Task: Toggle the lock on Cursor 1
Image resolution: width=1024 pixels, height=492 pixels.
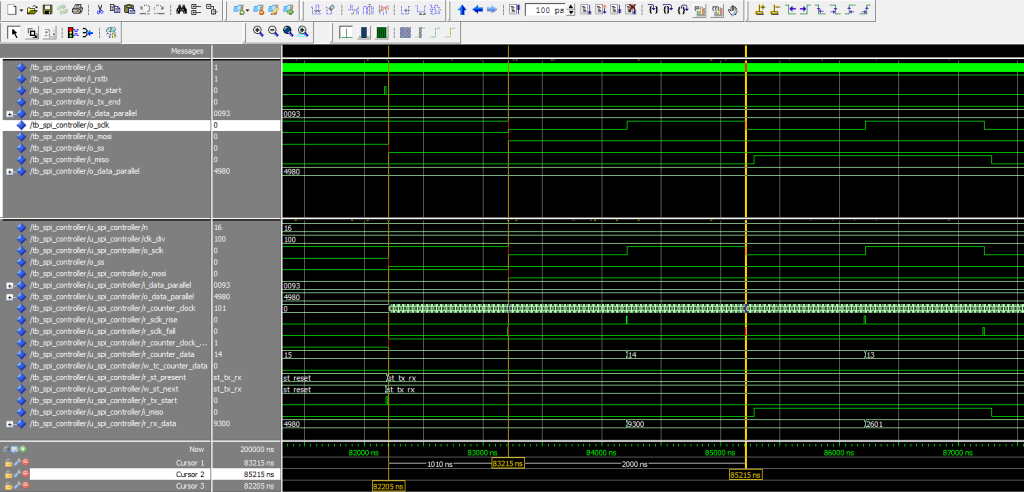Action: [x=9, y=462]
